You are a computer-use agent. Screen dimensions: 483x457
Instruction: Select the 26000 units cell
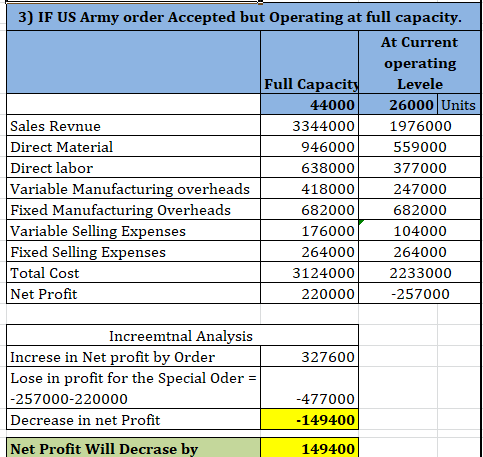398,104
